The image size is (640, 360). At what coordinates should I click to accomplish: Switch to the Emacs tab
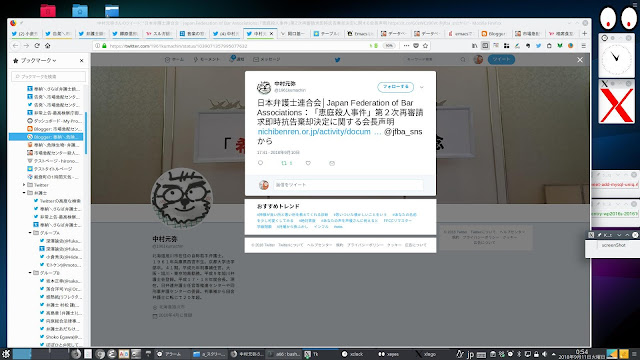coord(360,33)
